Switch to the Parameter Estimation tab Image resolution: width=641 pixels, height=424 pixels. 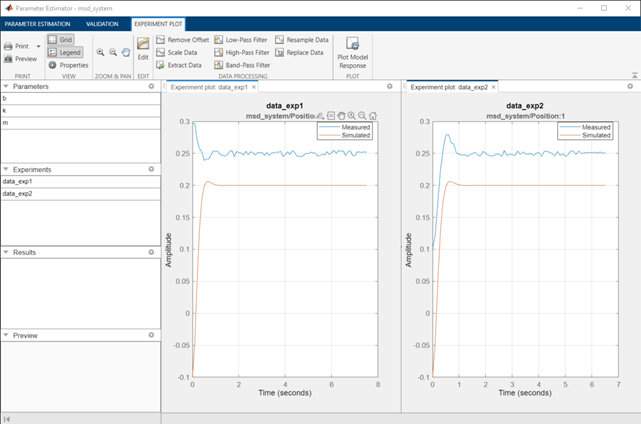tap(39, 22)
